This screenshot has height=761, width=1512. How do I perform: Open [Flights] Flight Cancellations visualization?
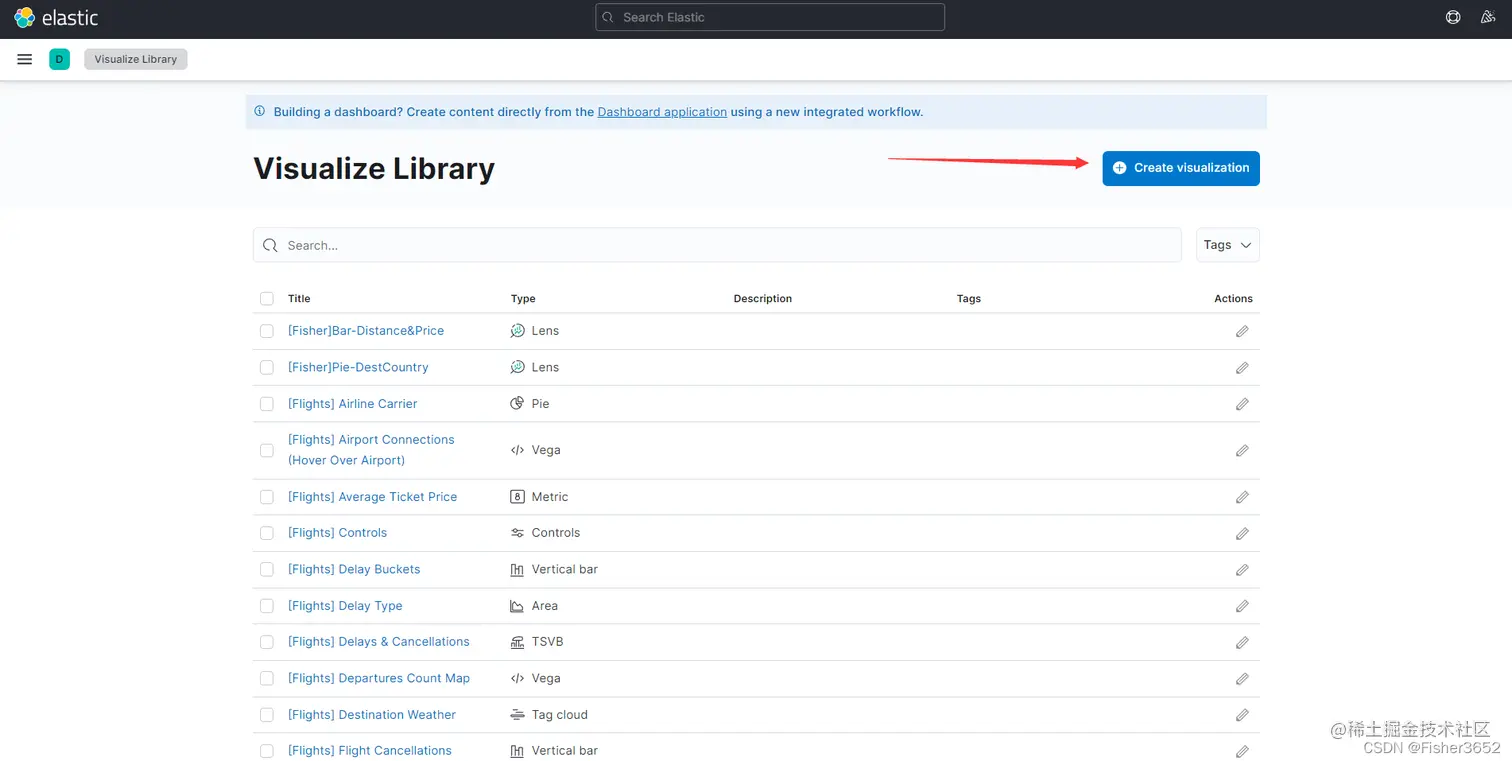(370, 751)
